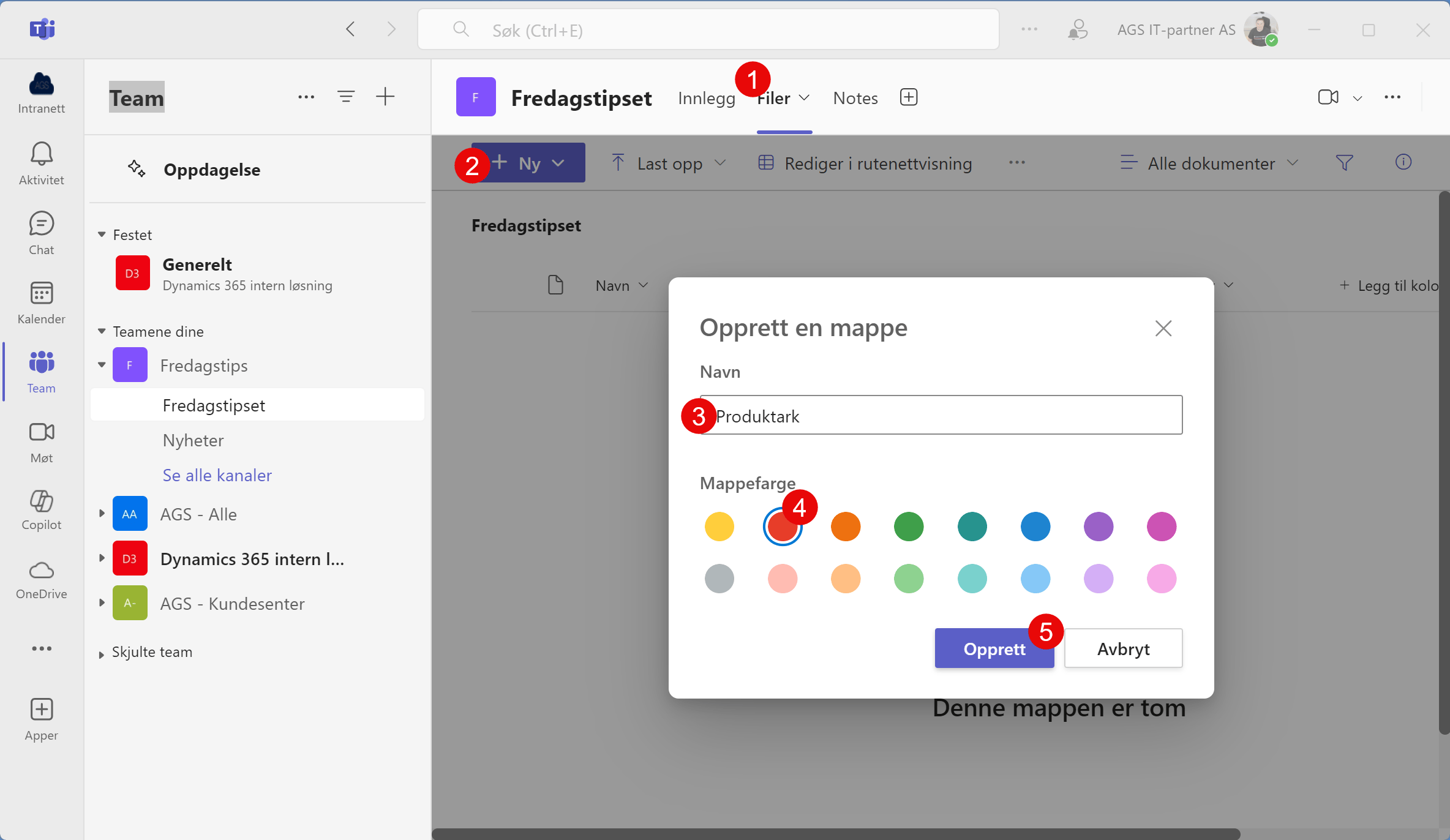Click the Teams icon in left sidebar
This screenshot has height=840, width=1450.
click(41, 362)
